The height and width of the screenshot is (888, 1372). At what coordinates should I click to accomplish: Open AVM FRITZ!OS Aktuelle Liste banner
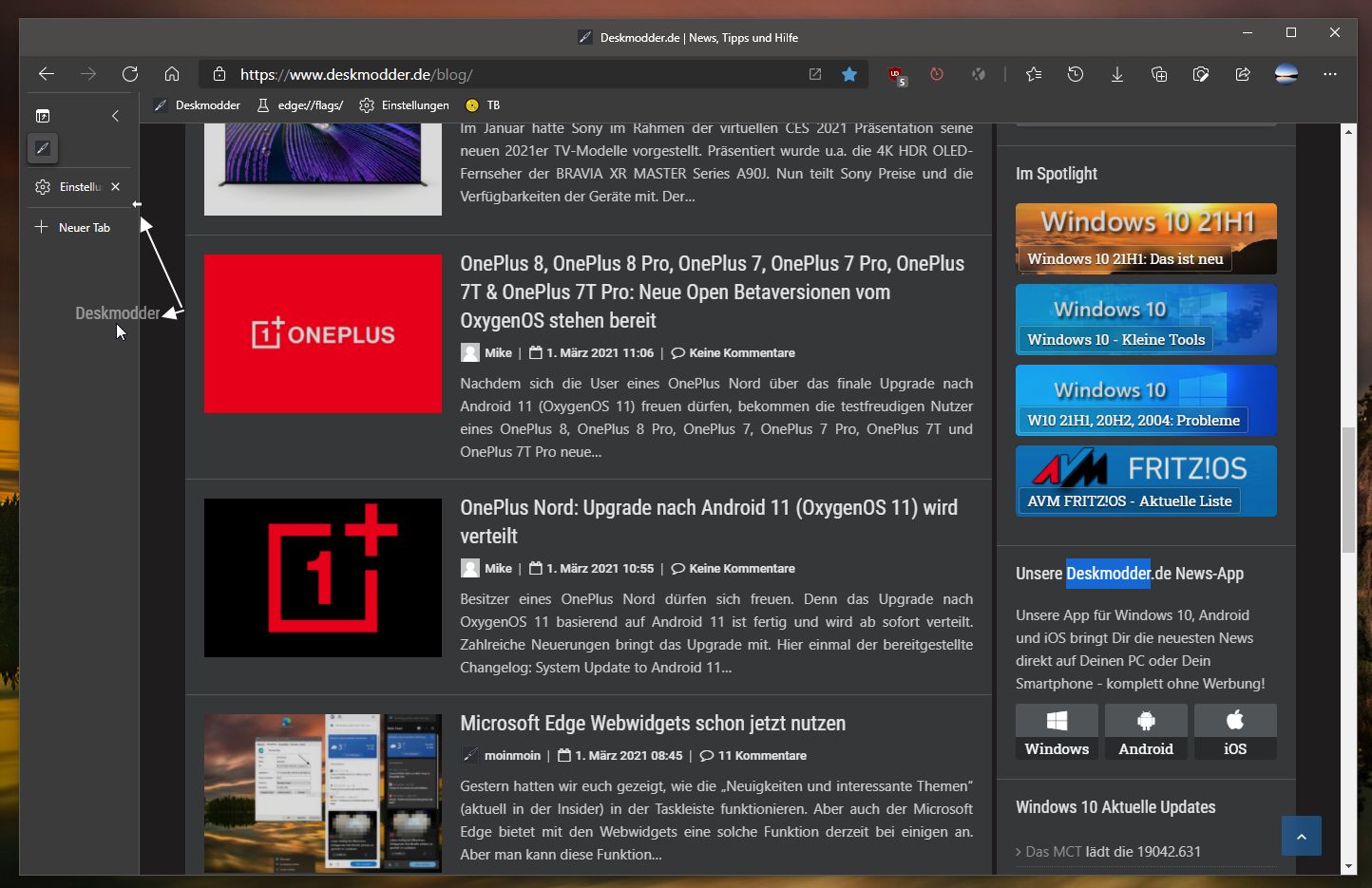pos(1146,481)
